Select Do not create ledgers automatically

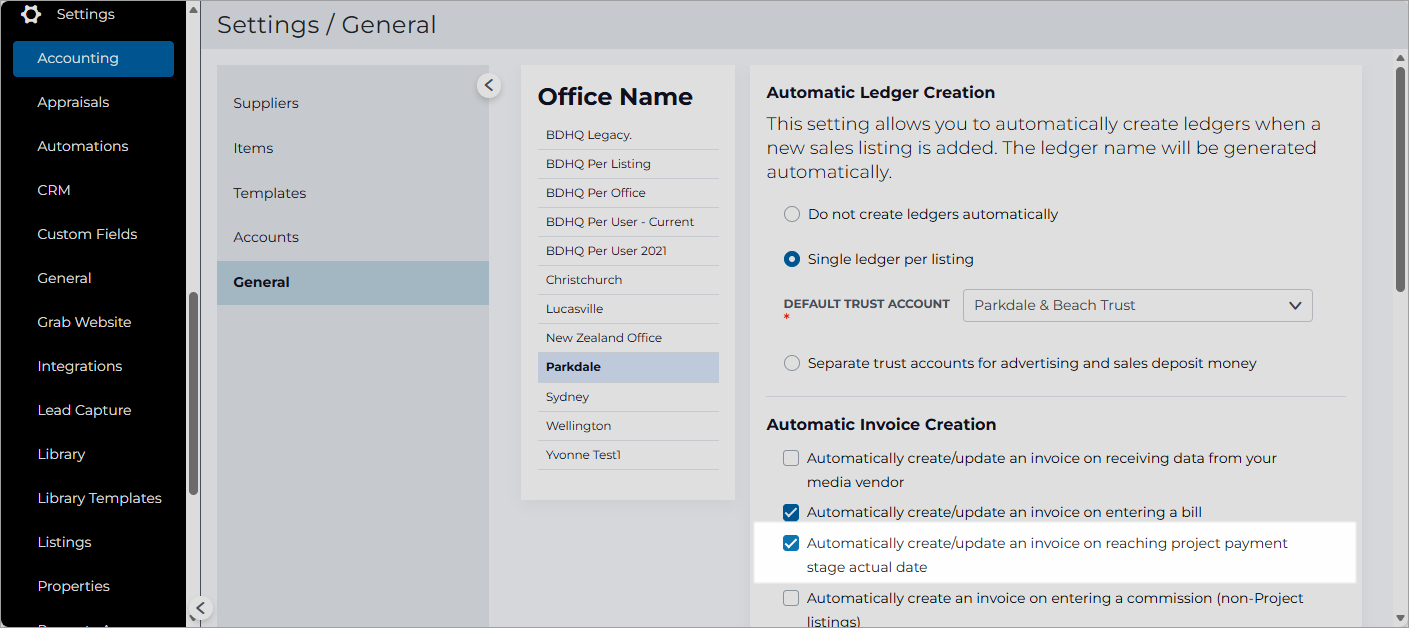coord(792,214)
